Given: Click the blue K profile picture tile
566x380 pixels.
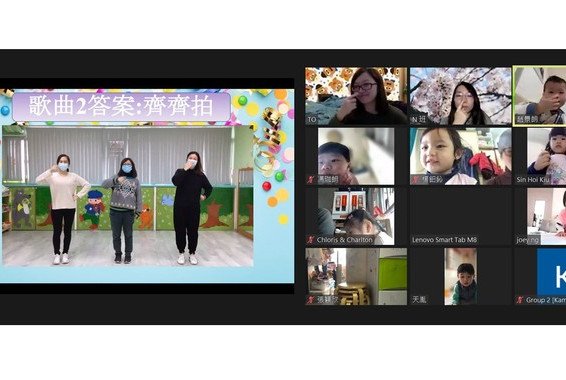Looking at the screenshot, I should click(552, 272).
